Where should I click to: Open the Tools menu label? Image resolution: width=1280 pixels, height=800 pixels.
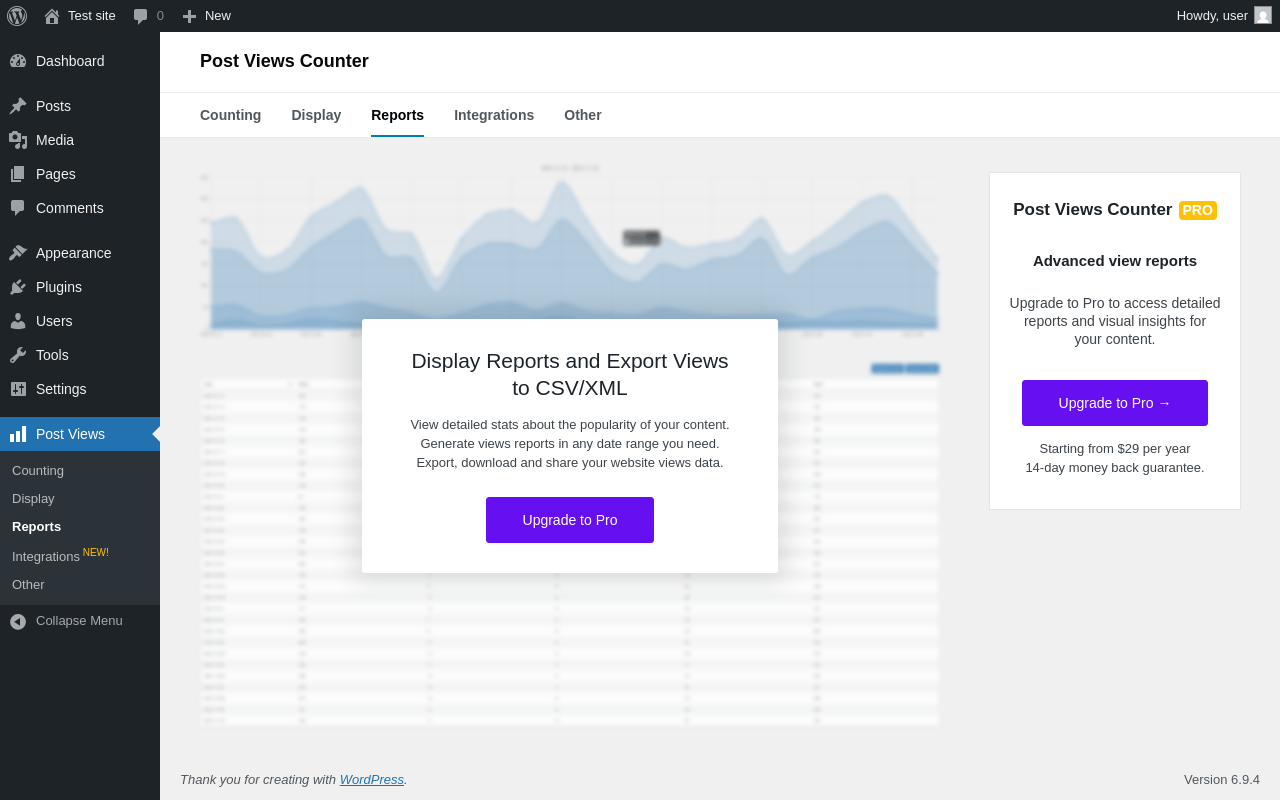(x=52, y=355)
